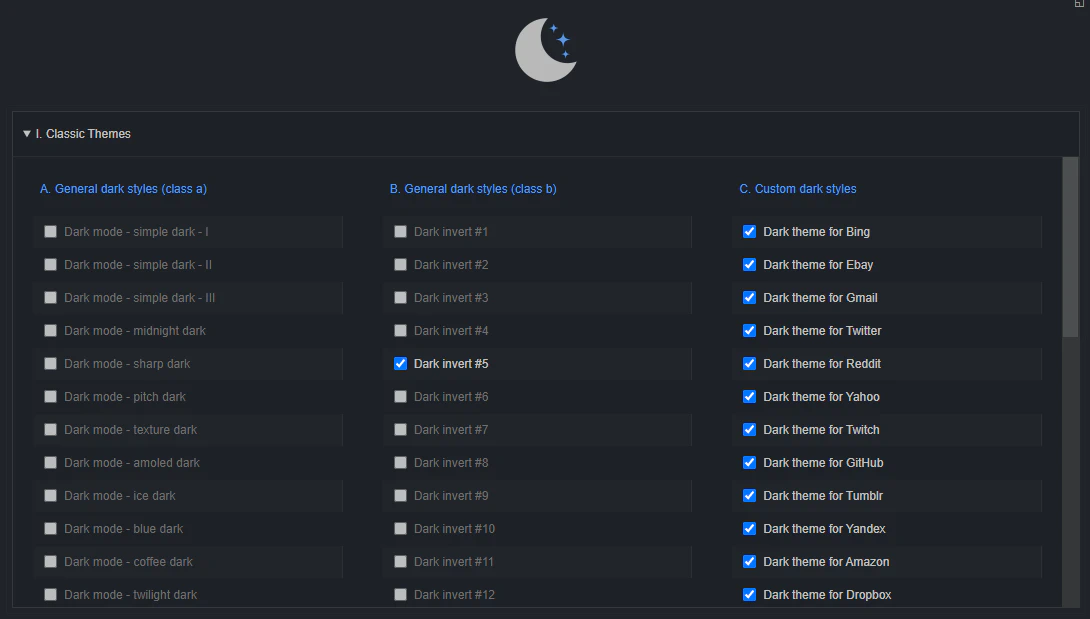Click heading A. General dark styles (class a)
Screen dimensions: 1090x619
pos(123,188)
